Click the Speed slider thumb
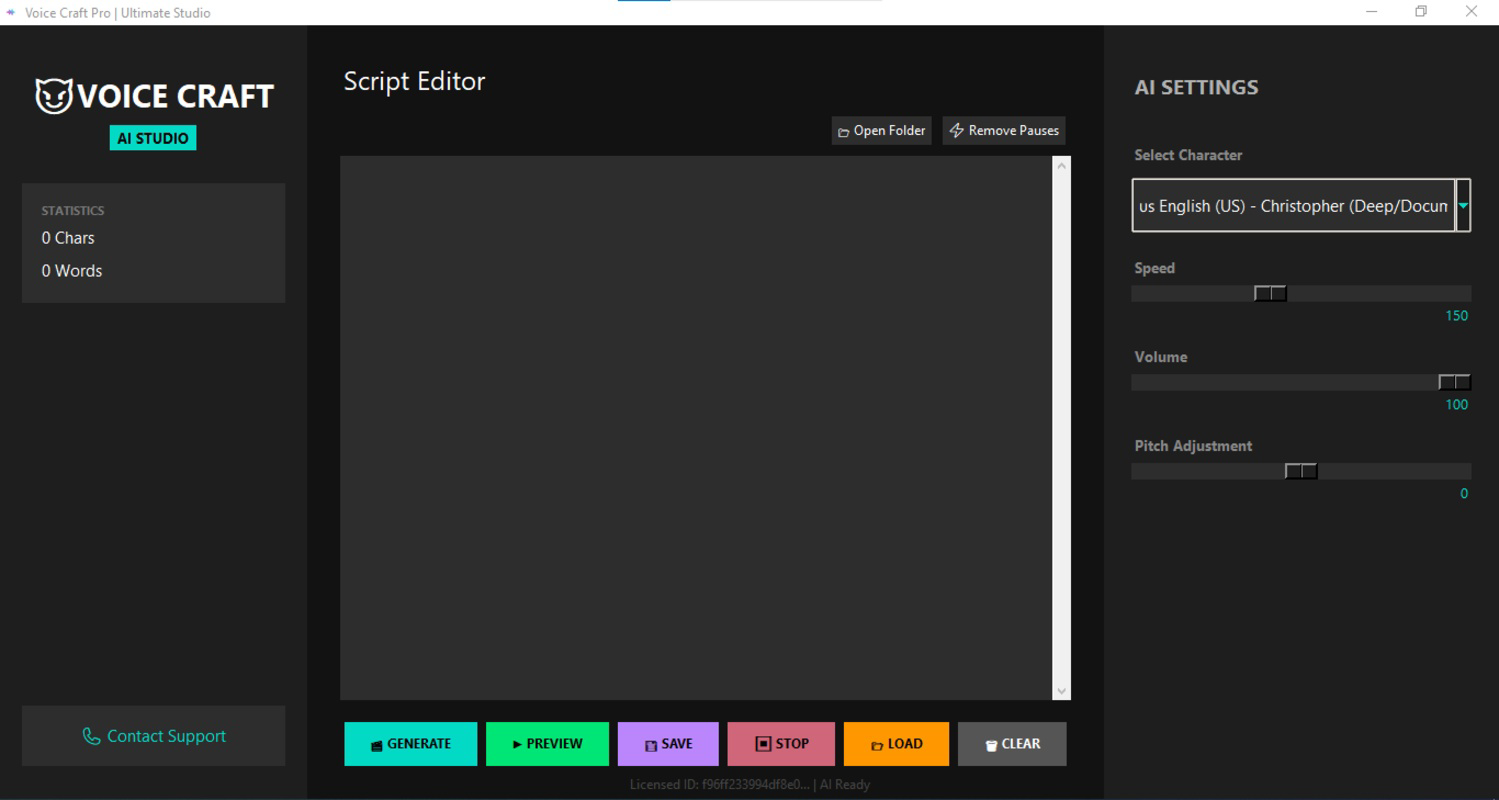This screenshot has width=1499, height=800. pos(1270,293)
